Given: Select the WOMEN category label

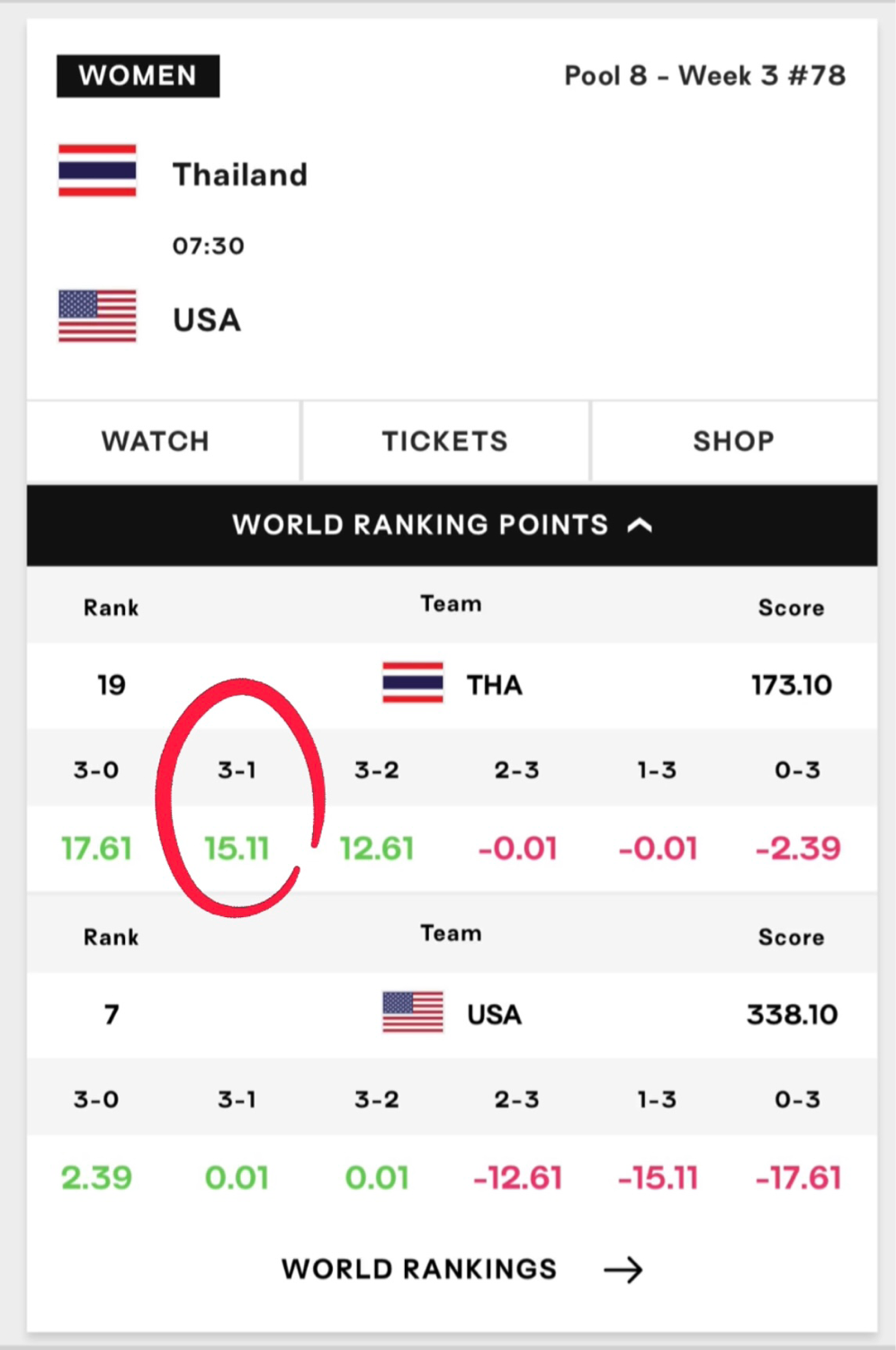Looking at the screenshot, I should click(x=138, y=76).
